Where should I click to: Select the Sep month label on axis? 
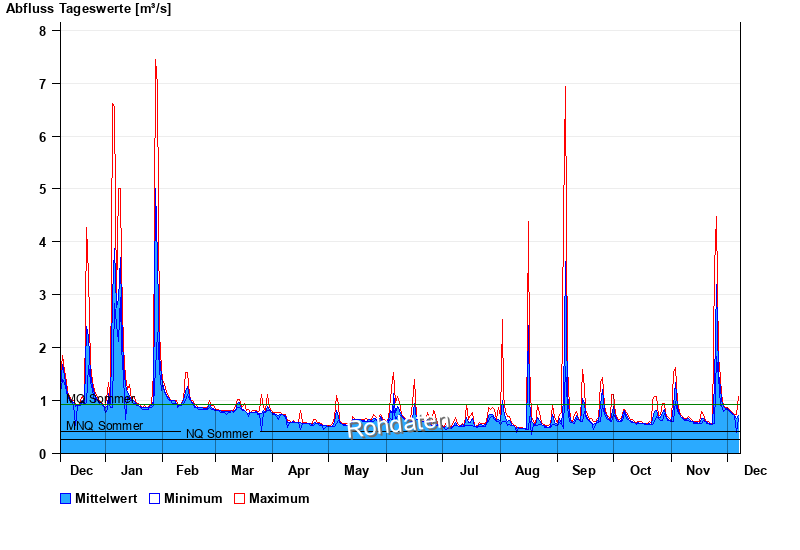click(x=584, y=471)
